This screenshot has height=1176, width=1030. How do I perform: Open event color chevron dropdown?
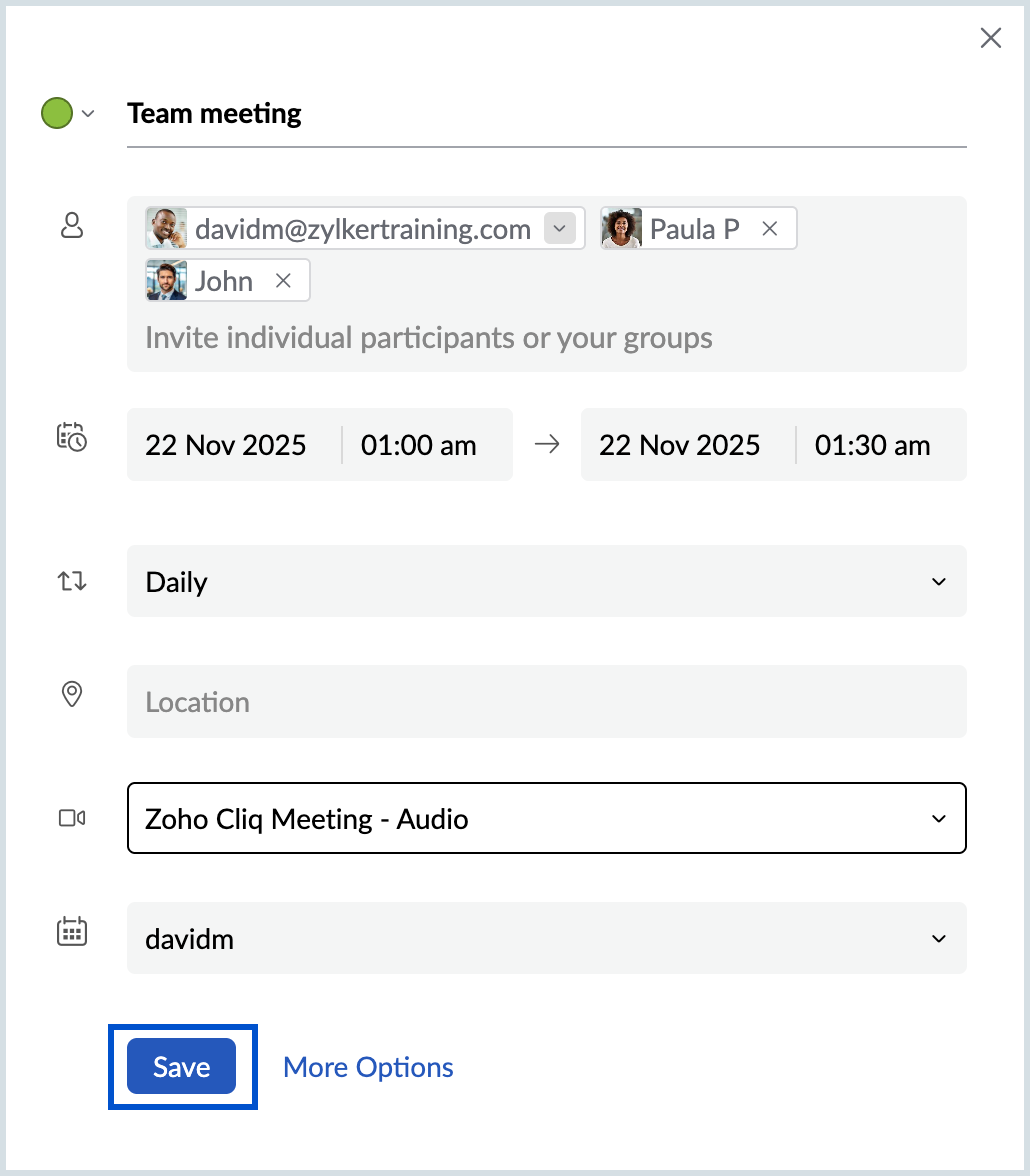[88, 114]
